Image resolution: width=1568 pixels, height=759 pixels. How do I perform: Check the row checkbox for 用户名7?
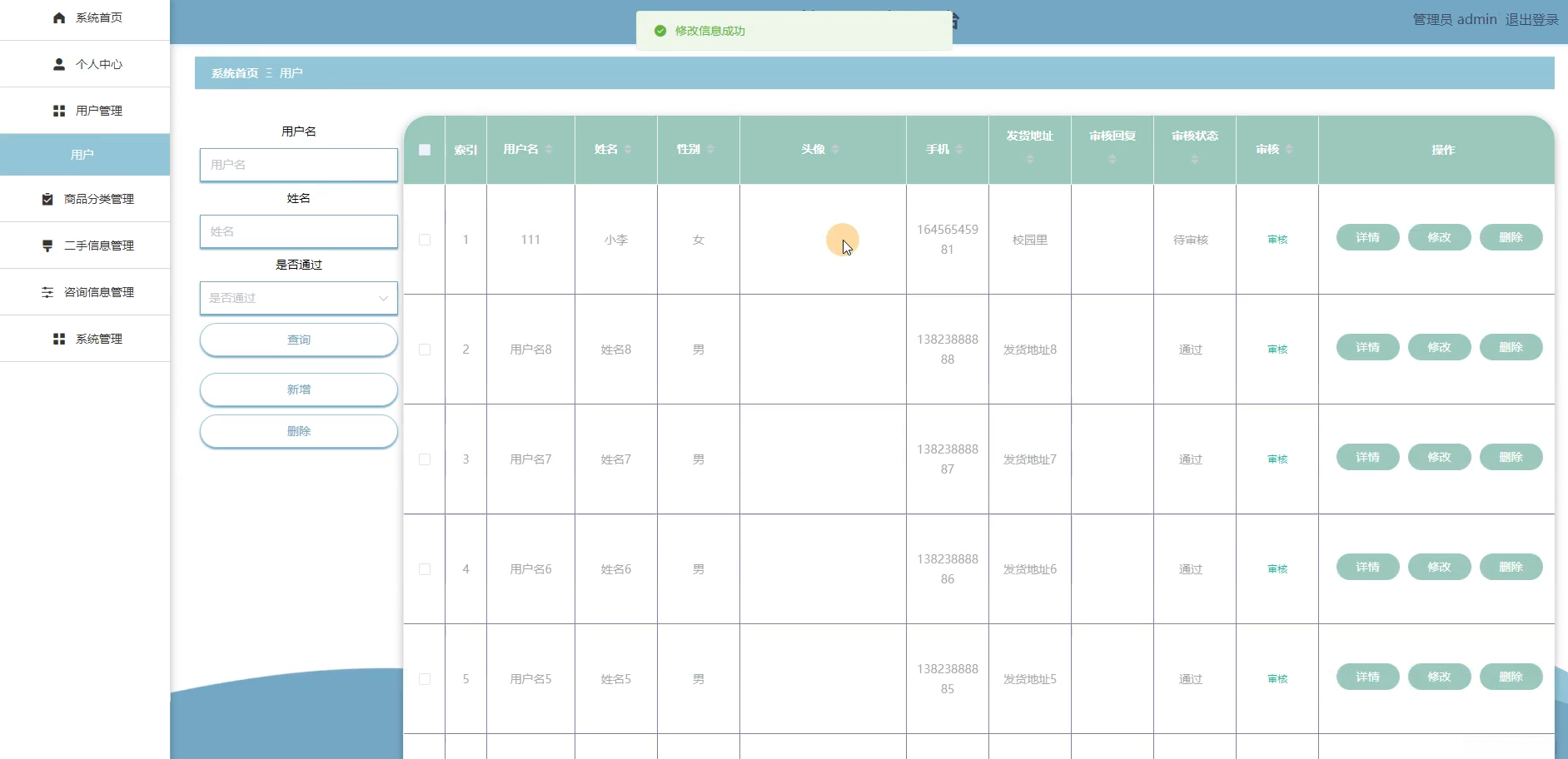[425, 459]
